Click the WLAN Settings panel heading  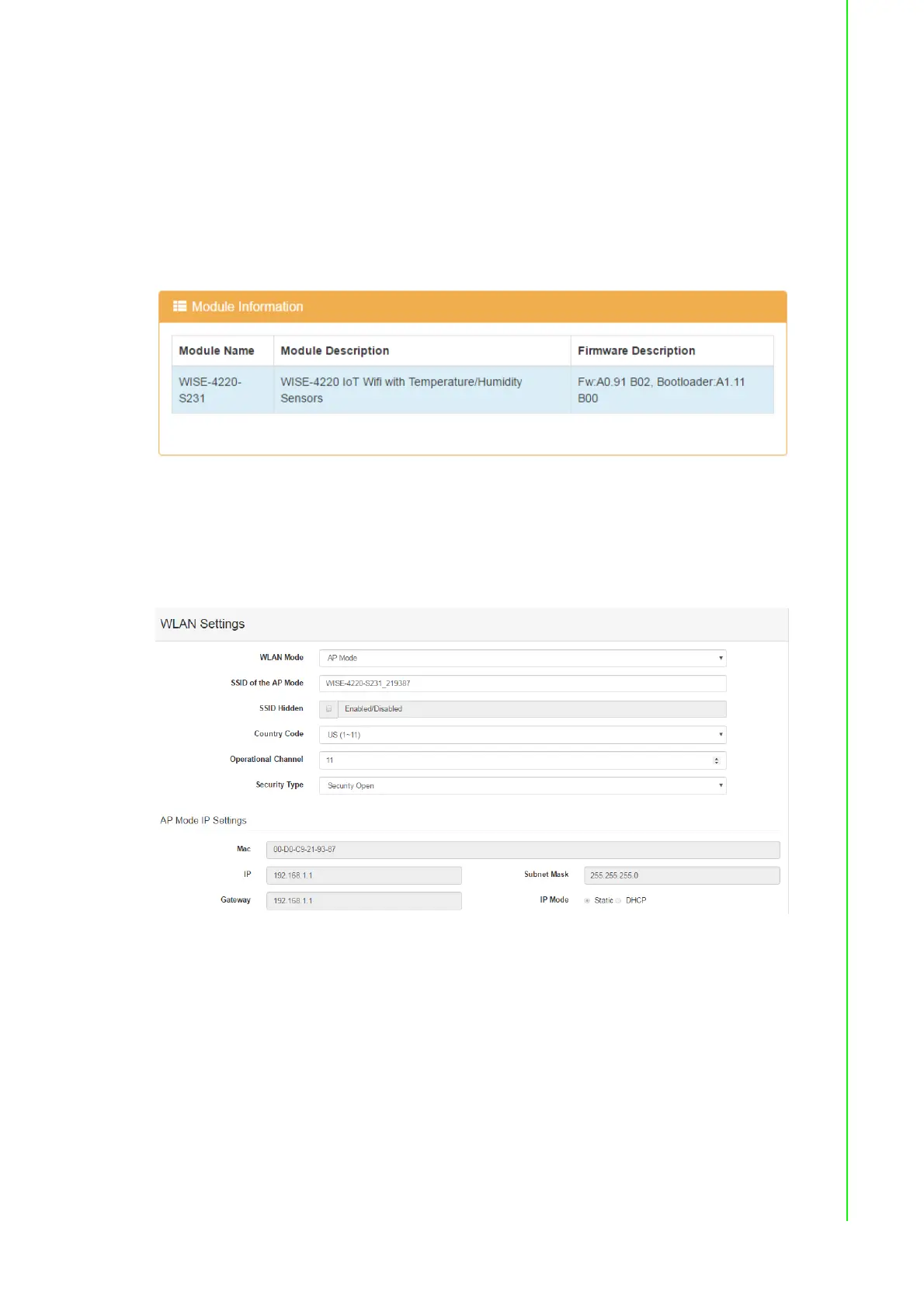click(x=203, y=624)
